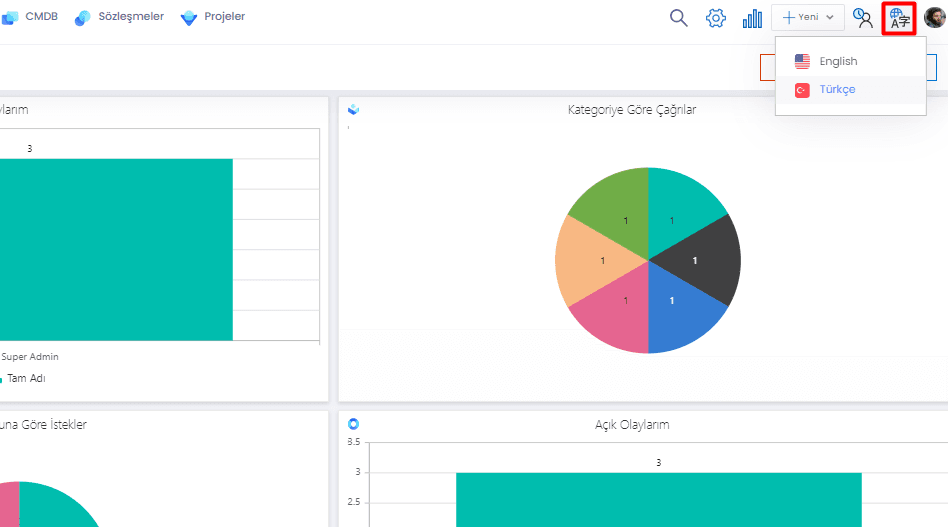Click the Sözleşmeler module icon
The width and height of the screenshot is (948, 527).
click(83, 18)
